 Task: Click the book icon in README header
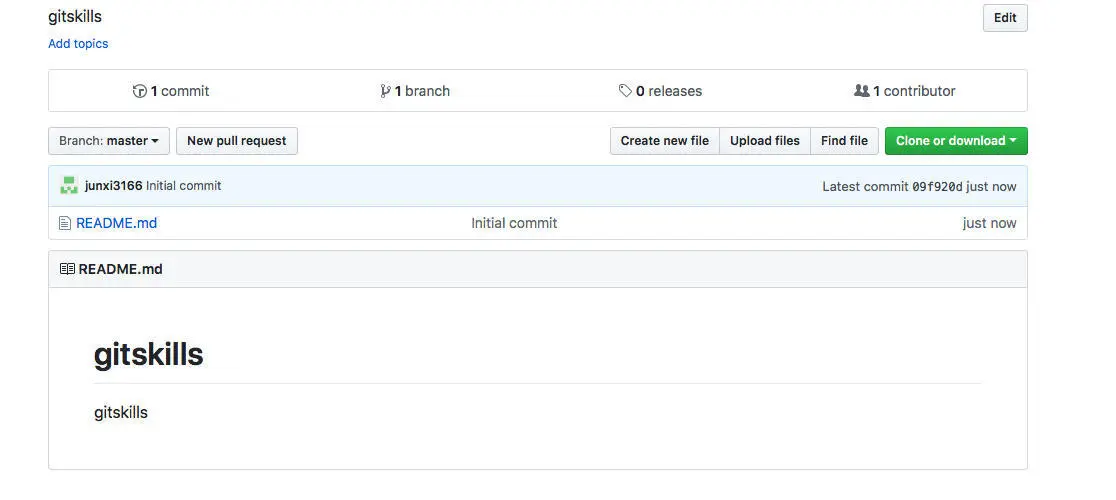point(67,269)
